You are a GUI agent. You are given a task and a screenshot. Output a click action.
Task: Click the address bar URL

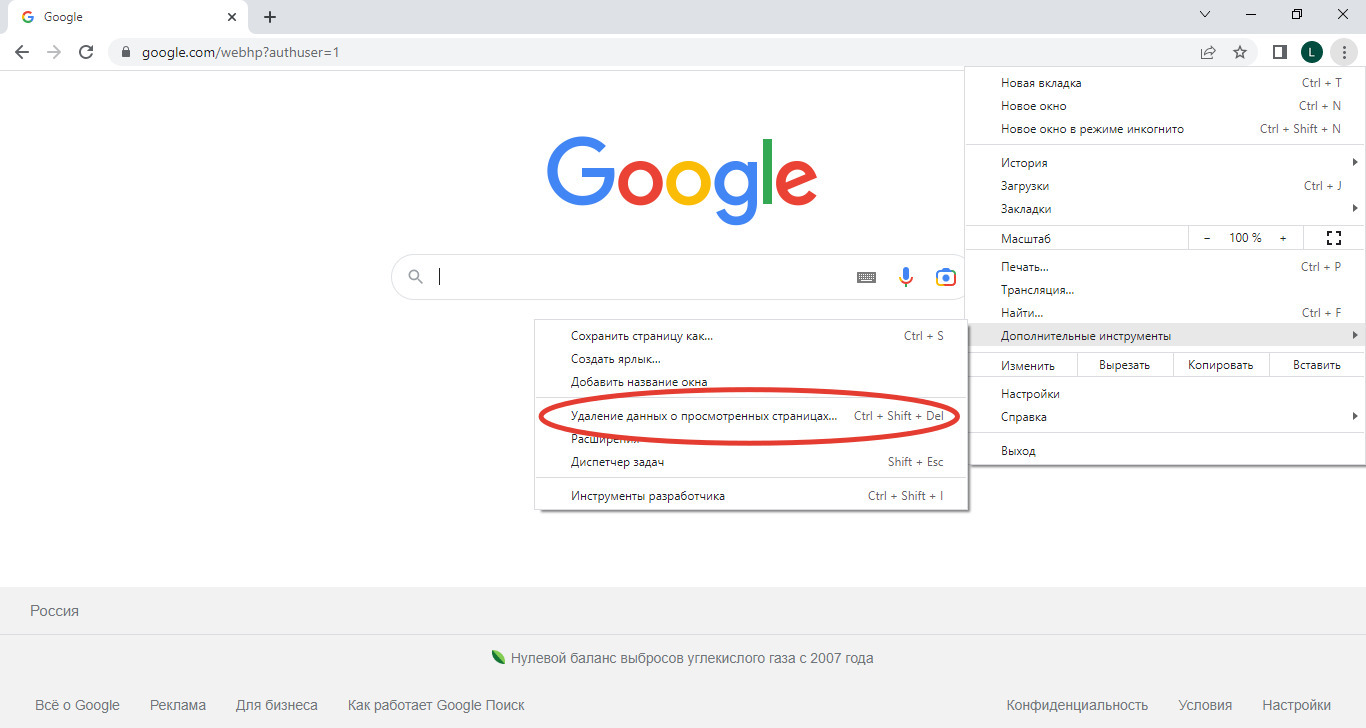coord(240,52)
